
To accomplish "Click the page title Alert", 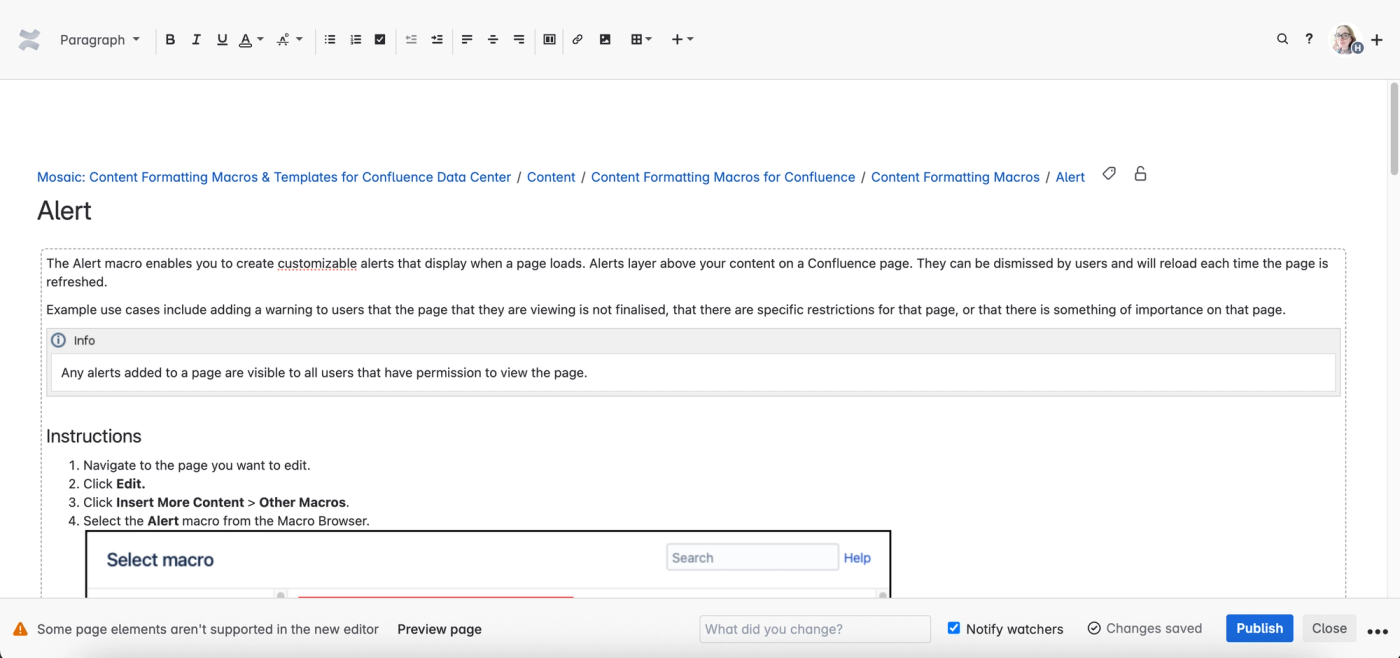I will point(64,211).
